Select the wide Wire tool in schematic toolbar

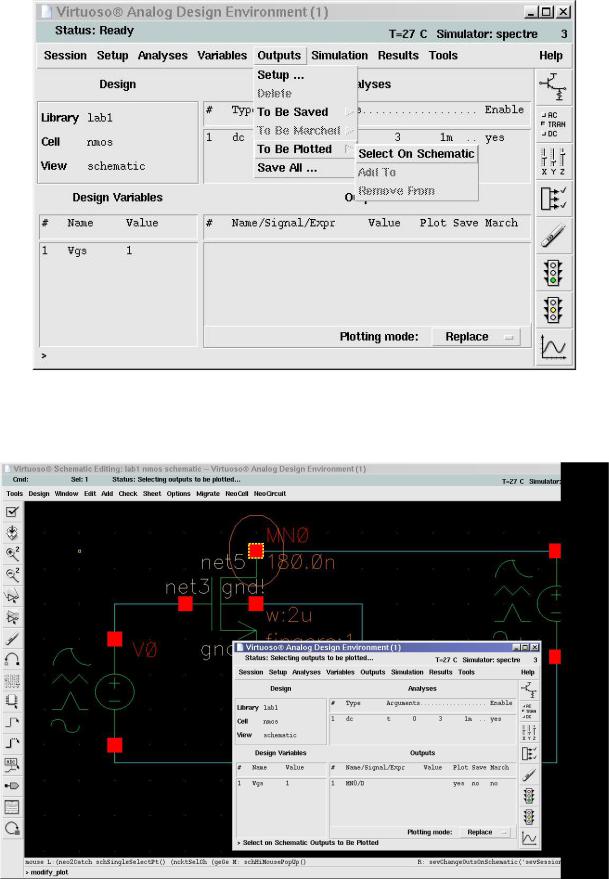[12, 743]
